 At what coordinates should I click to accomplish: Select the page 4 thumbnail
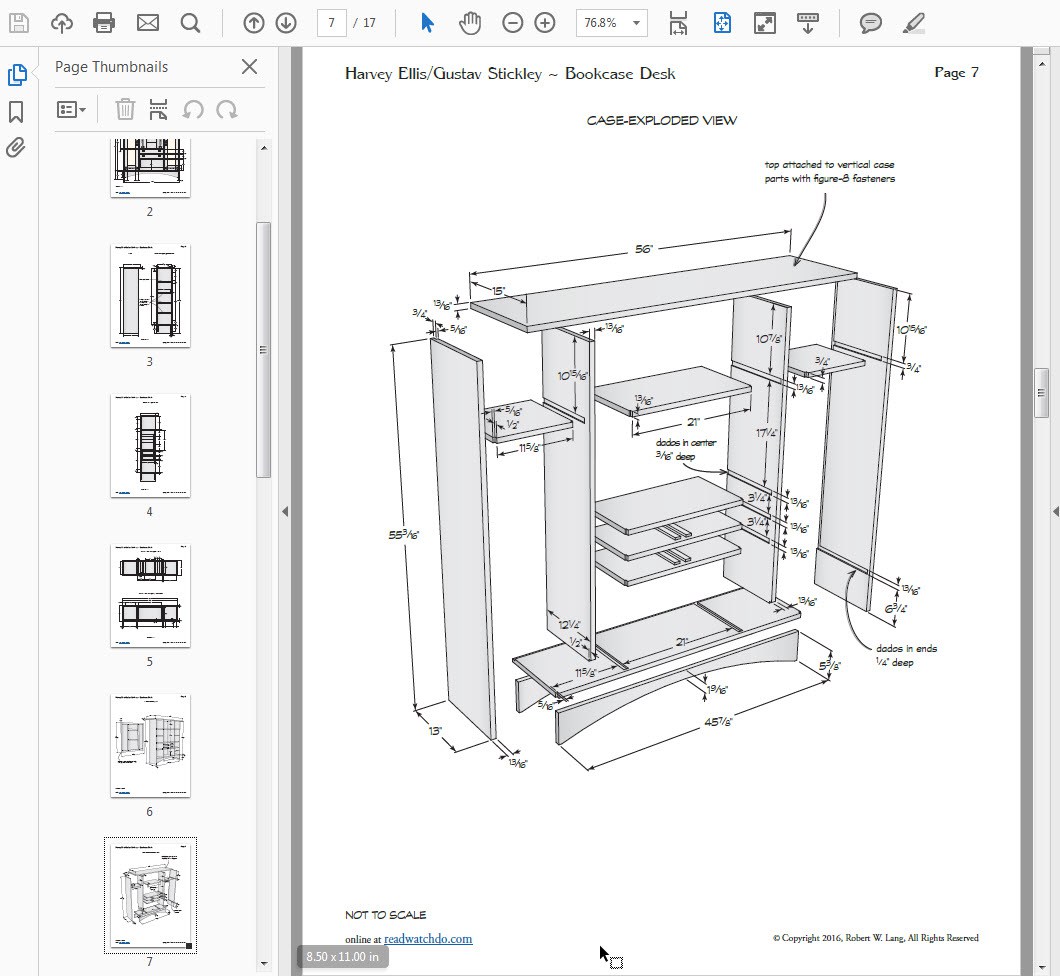tap(150, 446)
